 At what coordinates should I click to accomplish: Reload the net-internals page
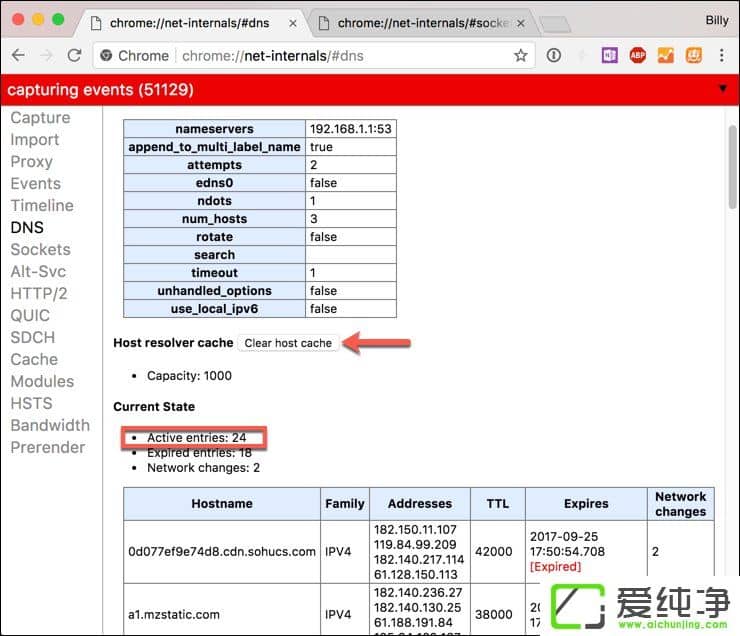(74, 56)
